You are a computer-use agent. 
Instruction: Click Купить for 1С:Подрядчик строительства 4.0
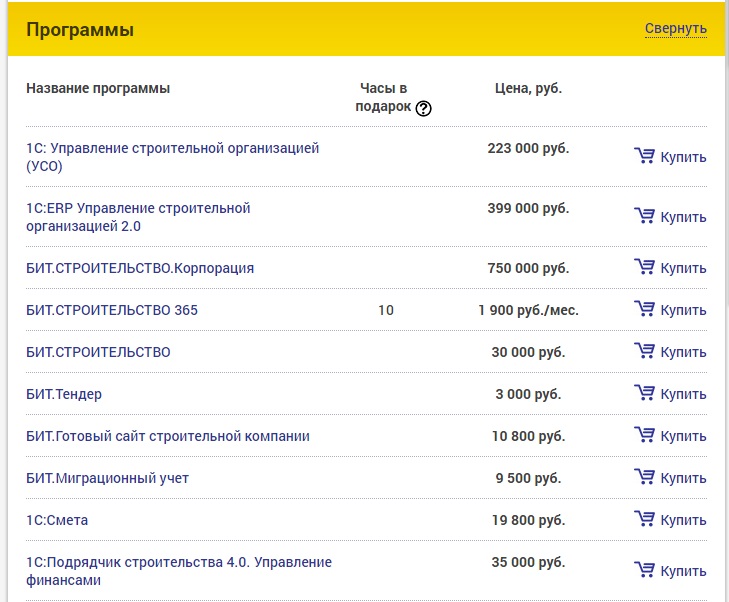pos(670,571)
